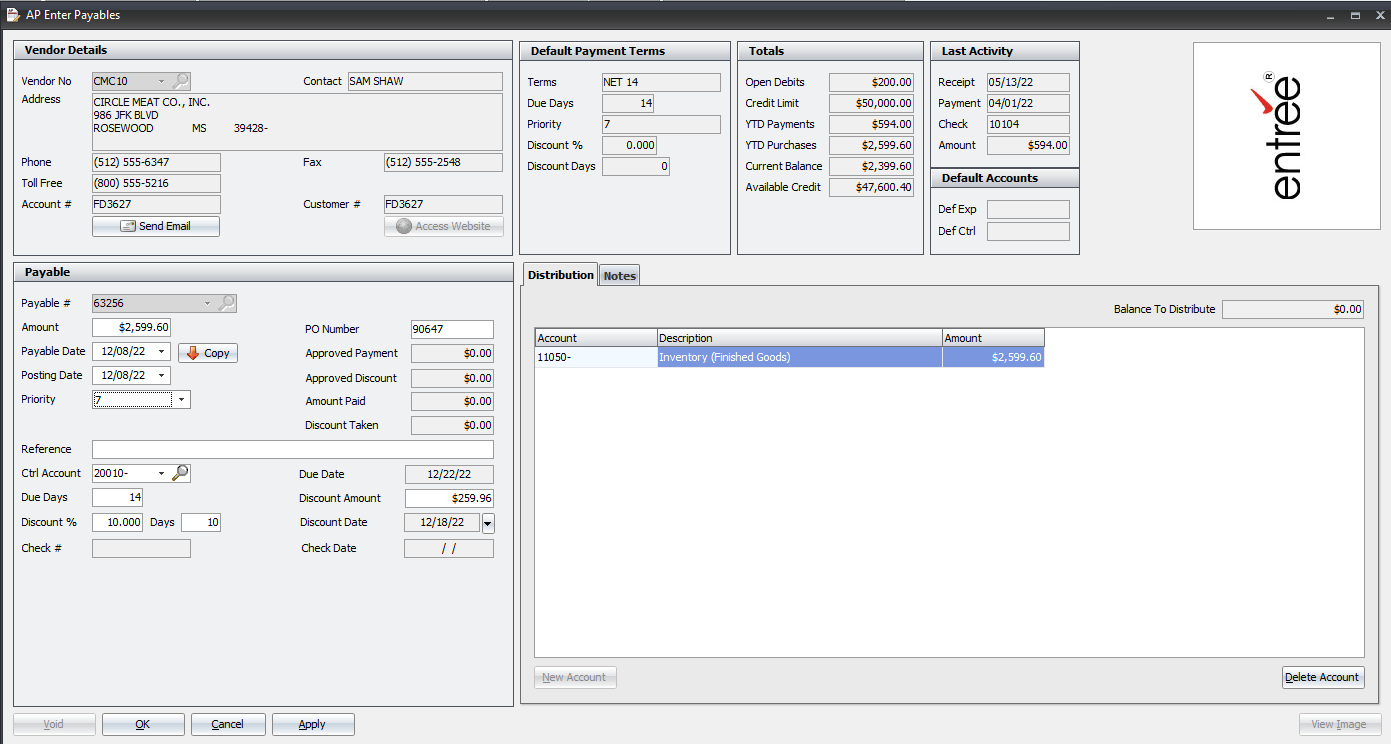1391x744 pixels.
Task: Expand the Payable Date dropdown
Action: click(159, 352)
